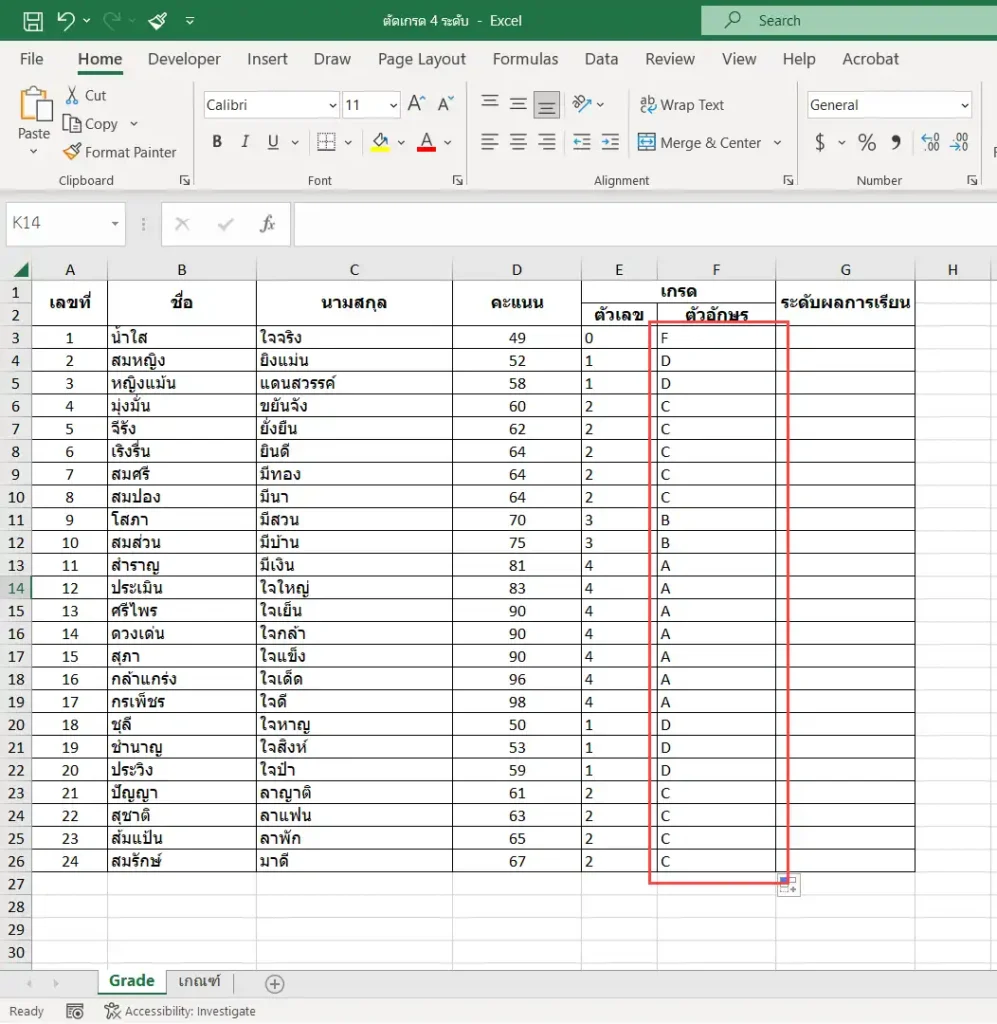Click the Undo arrow icon
The image size is (997, 1024).
(x=66, y=21)
